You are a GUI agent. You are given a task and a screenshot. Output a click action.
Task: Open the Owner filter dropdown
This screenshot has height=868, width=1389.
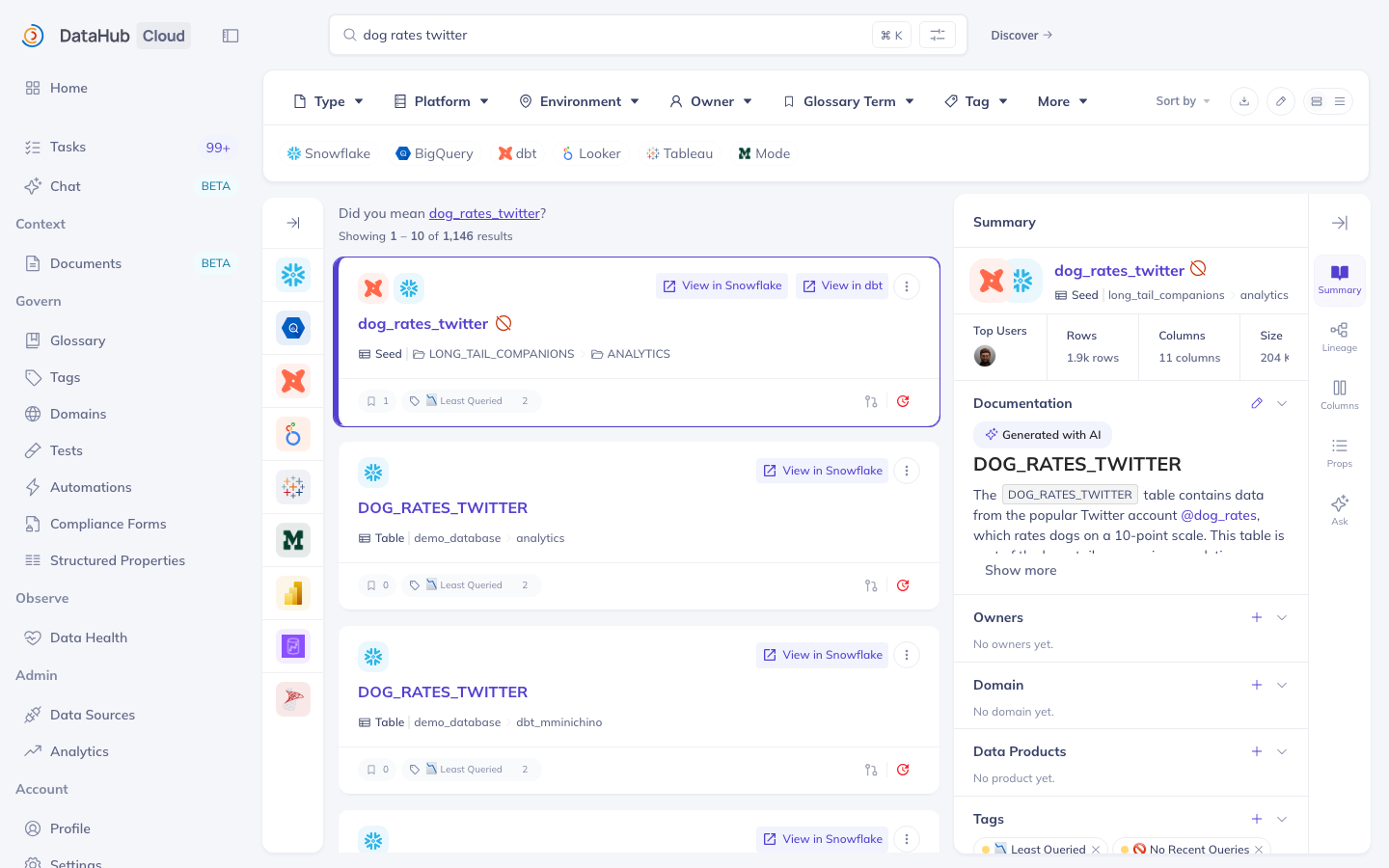point(711,101)
